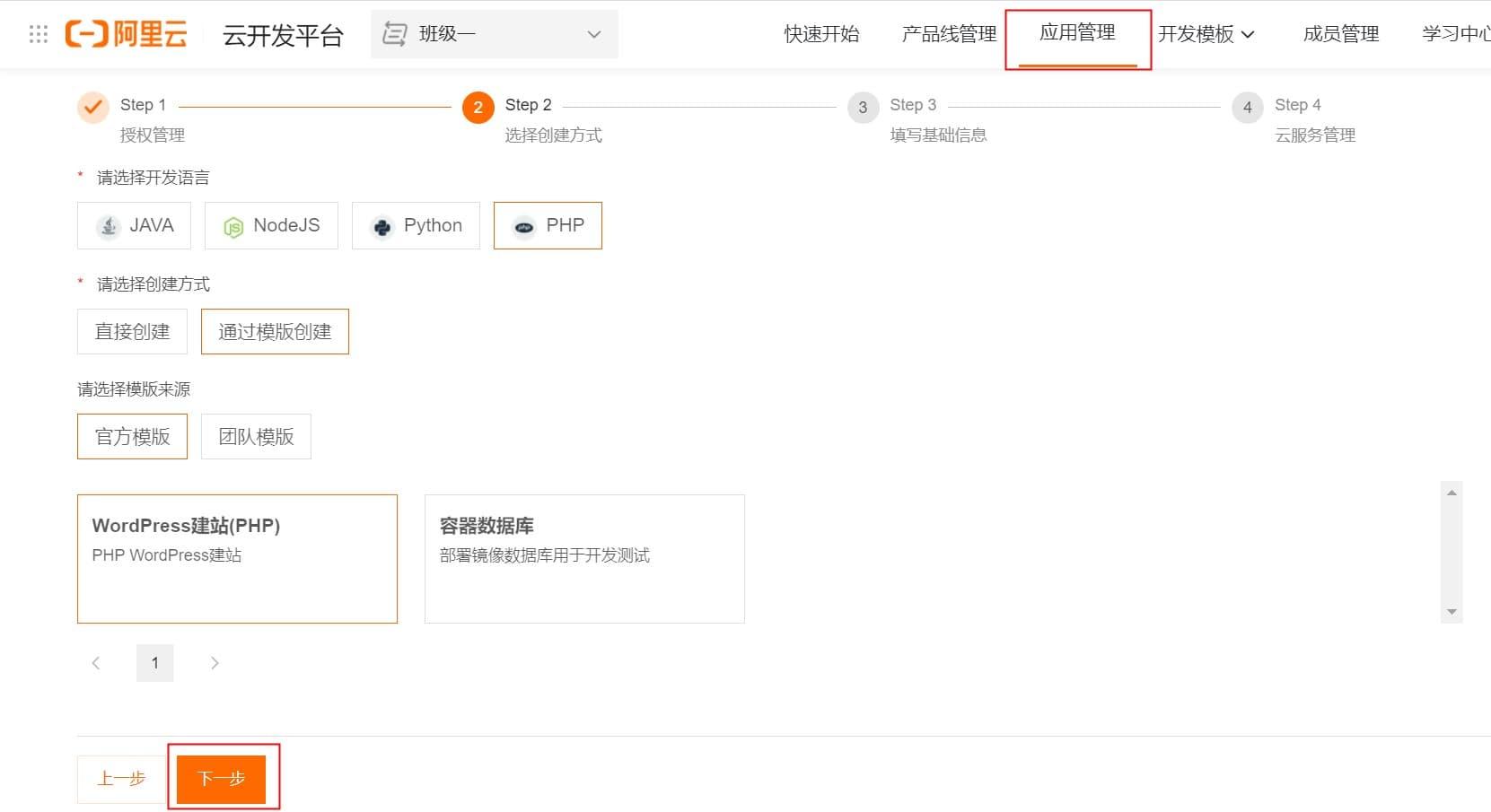Click the 云服务管理 step label
This screenshot has width=1491, height=812.
[x=1315, y=135]
